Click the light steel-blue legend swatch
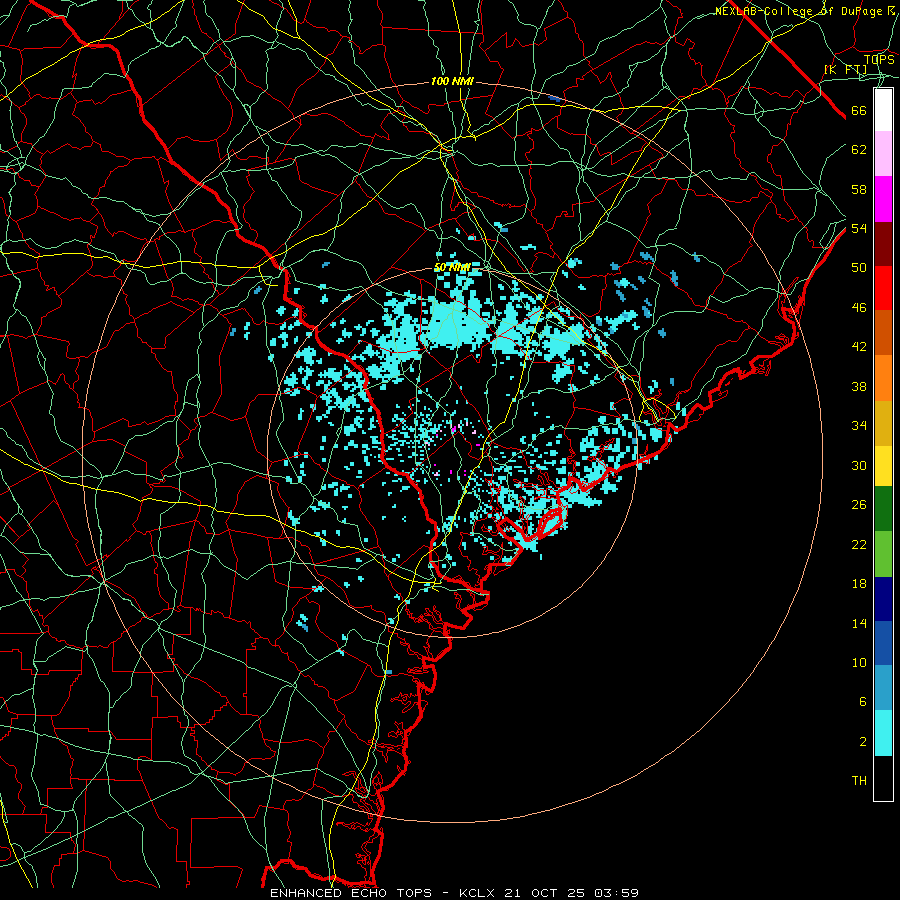The width and height of the screenshot is (900, 900). pos(883,687)
